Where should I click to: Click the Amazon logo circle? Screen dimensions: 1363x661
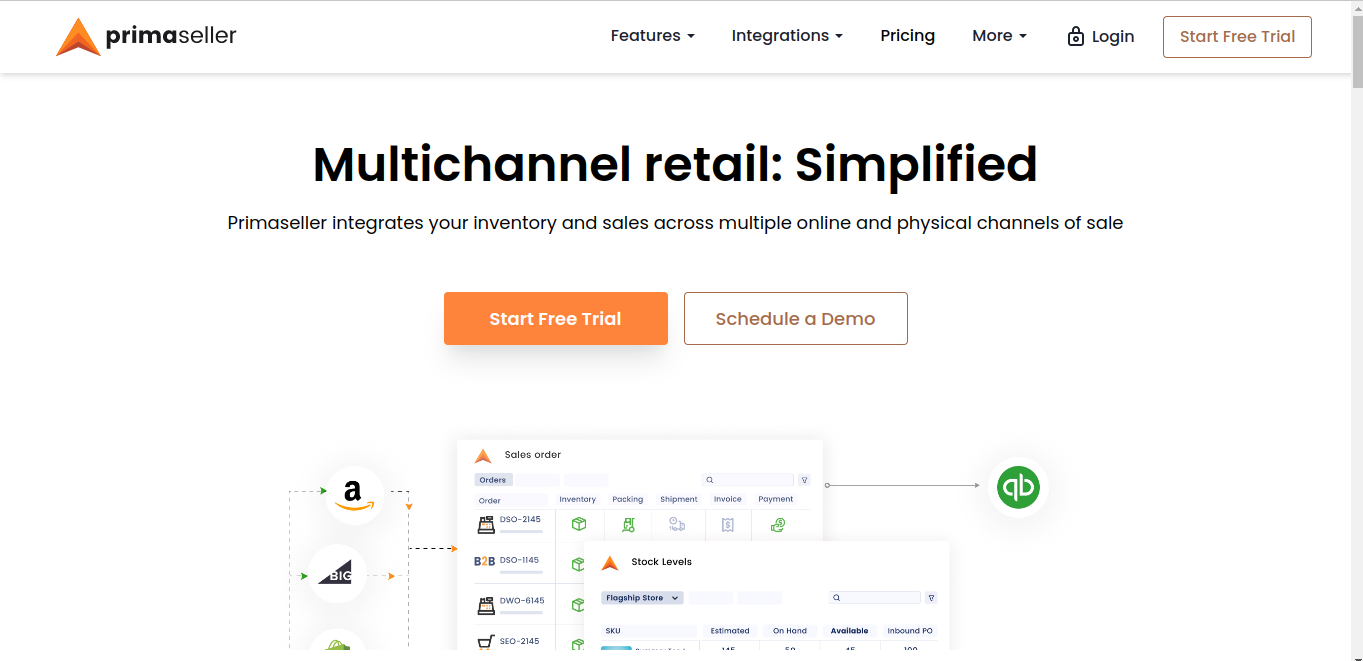point(354,494)
